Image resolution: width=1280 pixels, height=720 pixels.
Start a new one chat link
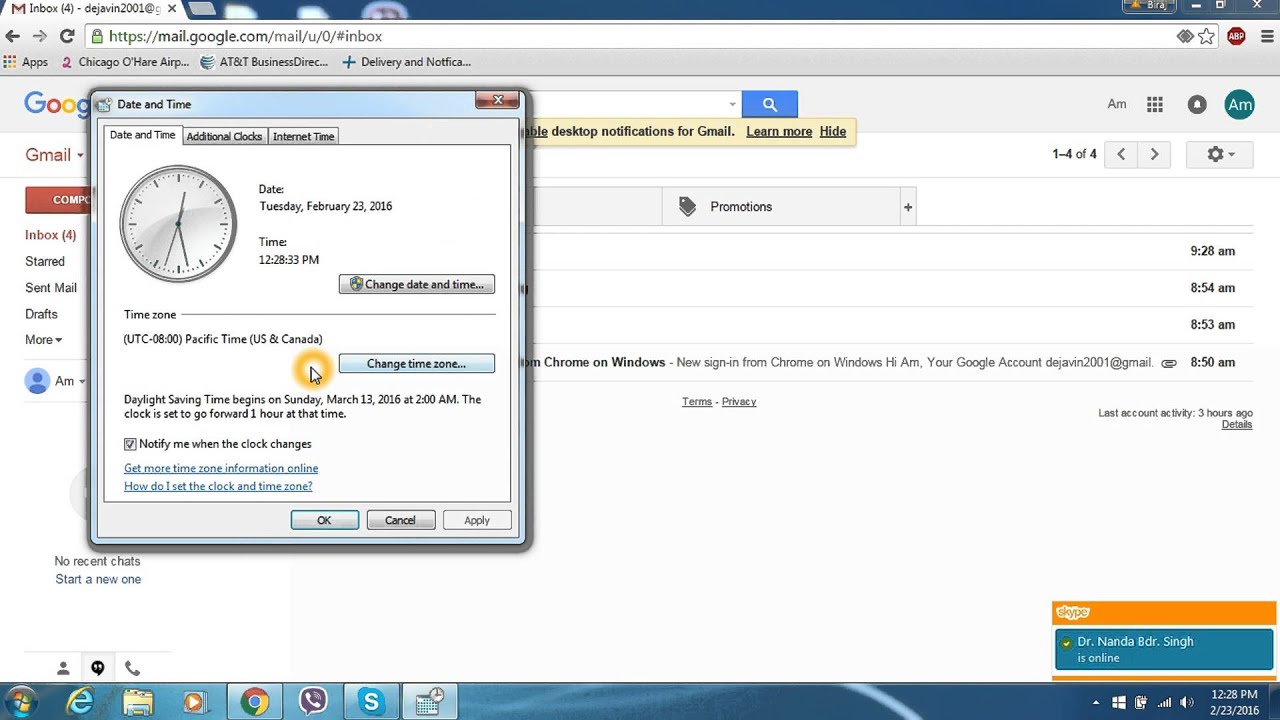pyautogui.click(x=98, y=579)
